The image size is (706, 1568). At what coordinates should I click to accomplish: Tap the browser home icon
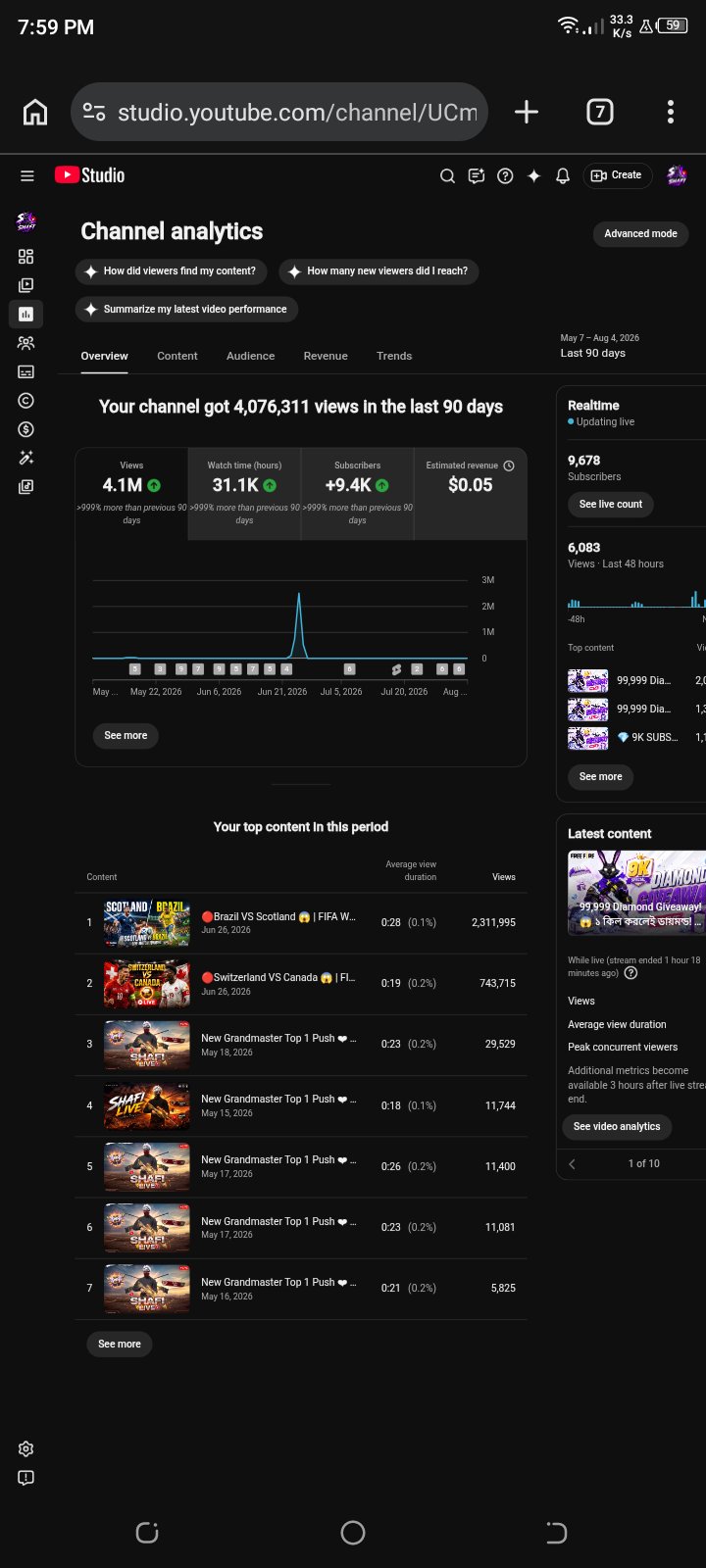coord(35,112)
